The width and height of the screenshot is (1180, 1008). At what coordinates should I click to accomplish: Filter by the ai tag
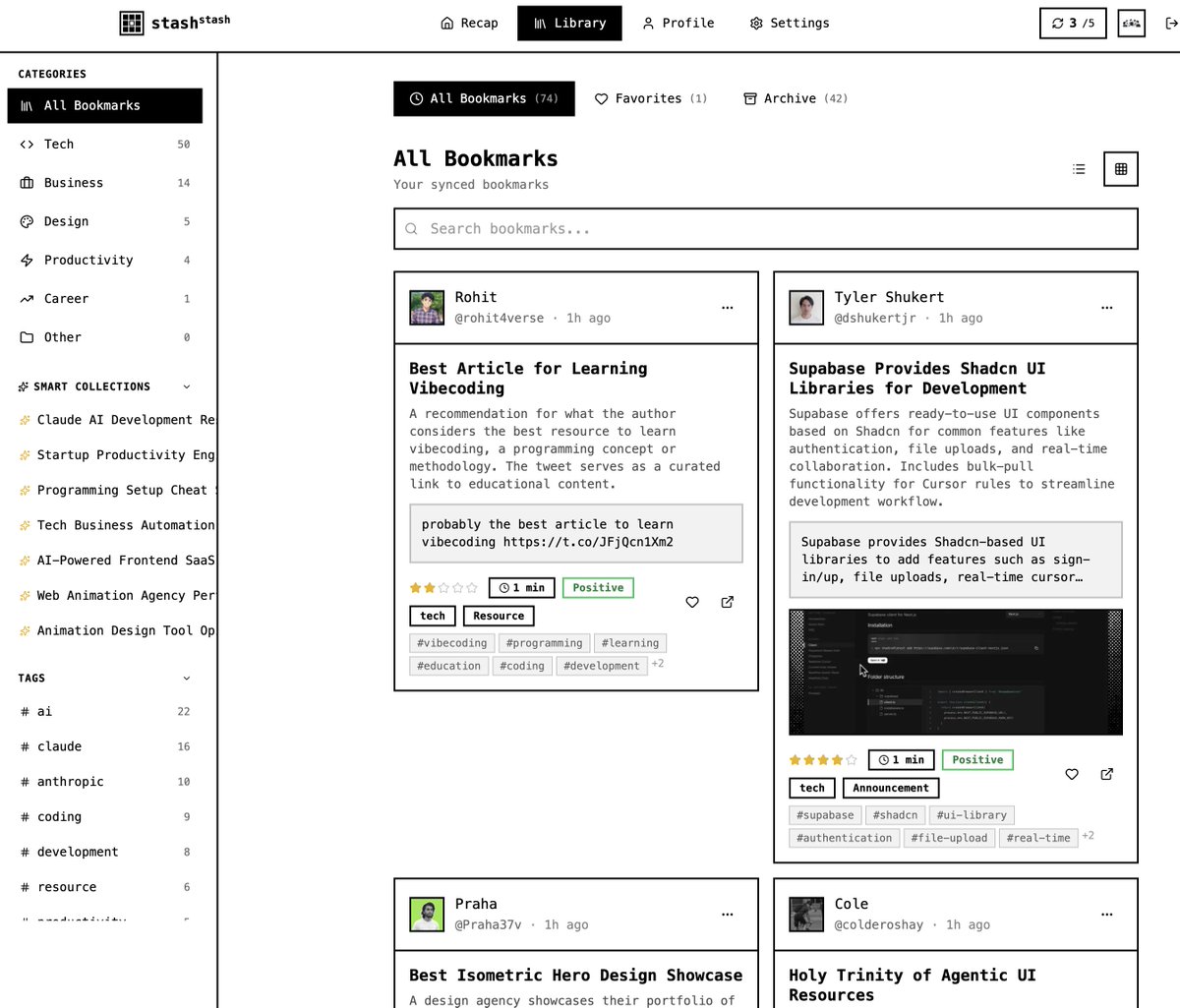pos(105,711)
